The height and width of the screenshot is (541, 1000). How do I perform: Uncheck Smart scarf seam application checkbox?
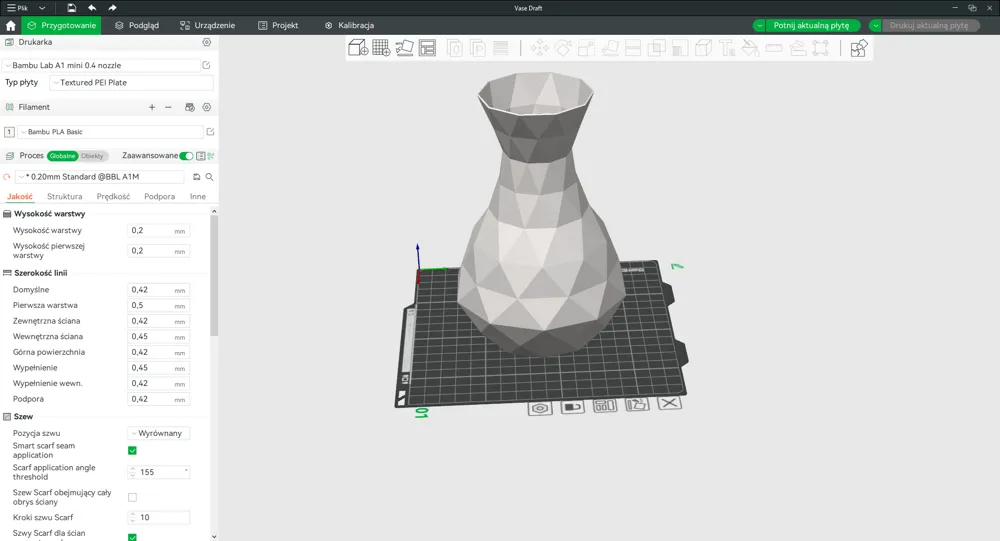(133, 450)
